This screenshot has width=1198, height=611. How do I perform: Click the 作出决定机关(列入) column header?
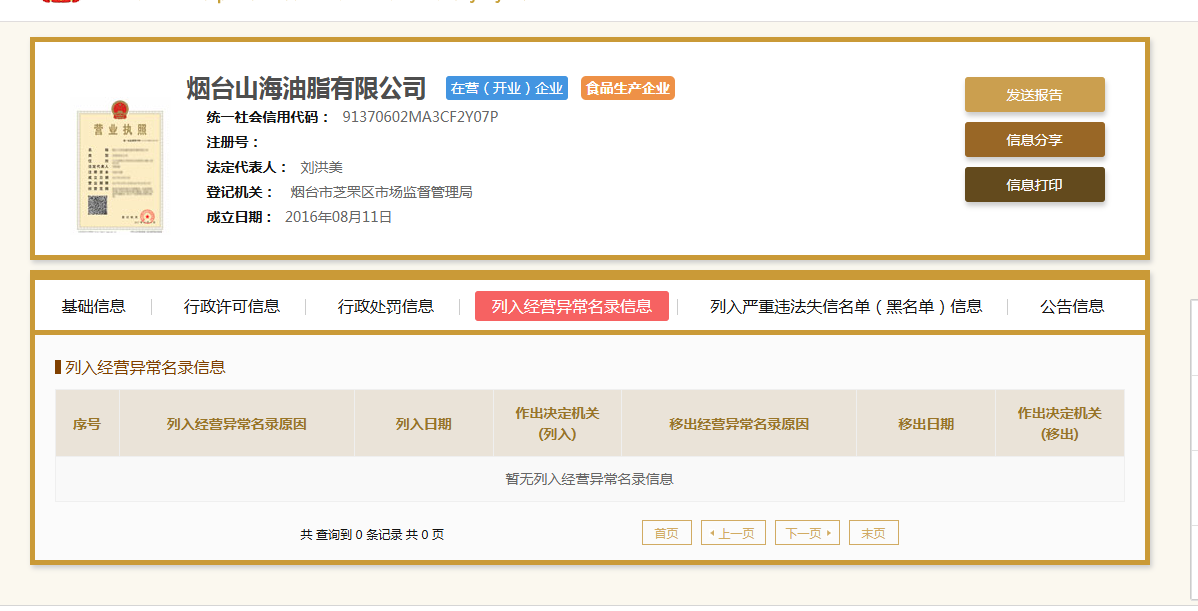[558, 424]
